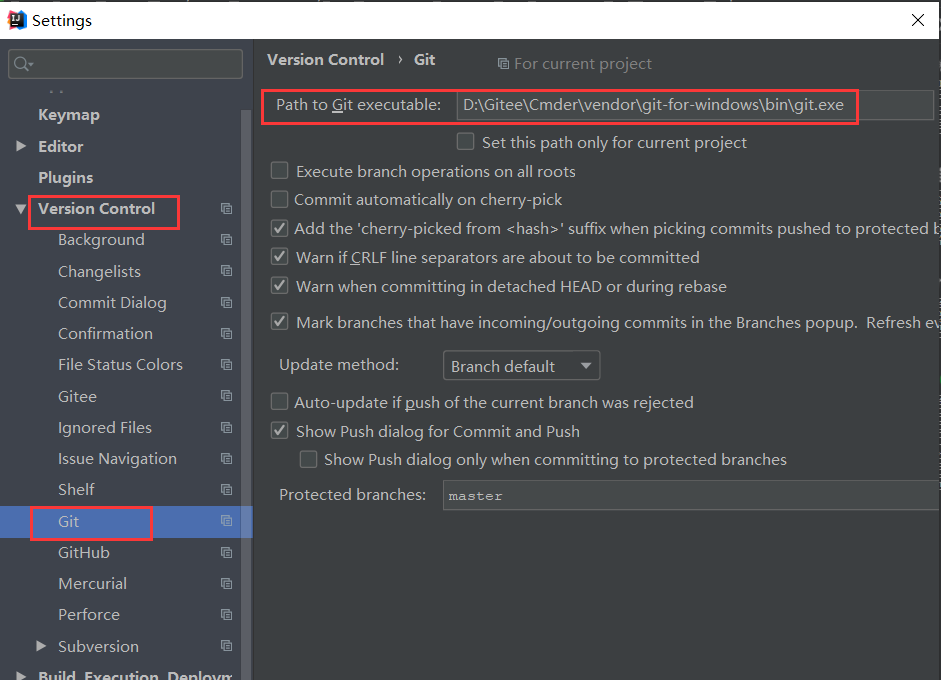Image resolution: width=941 pixels, height=680 pixels.
Task: Open Issue Navigation settings
Action: click(118, 459)
